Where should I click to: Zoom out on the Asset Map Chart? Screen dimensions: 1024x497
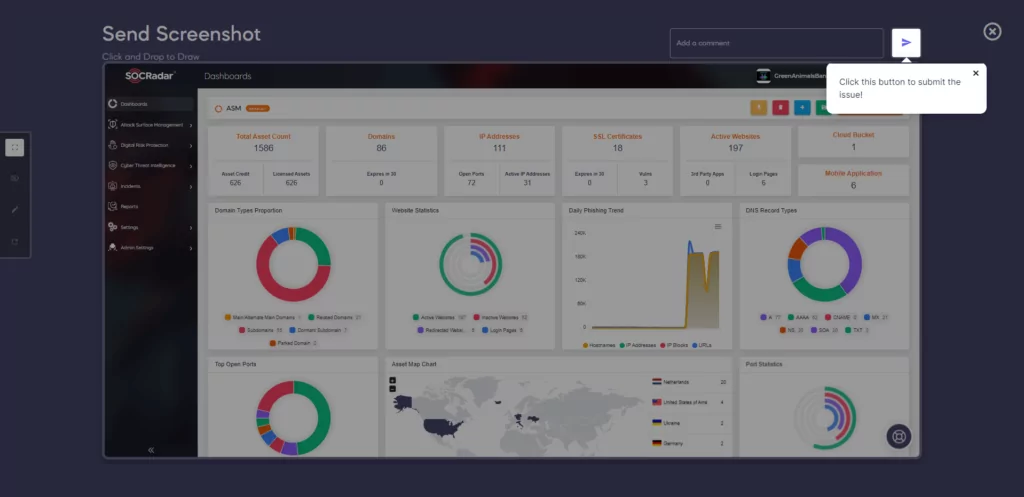click(x=392, y=389)
